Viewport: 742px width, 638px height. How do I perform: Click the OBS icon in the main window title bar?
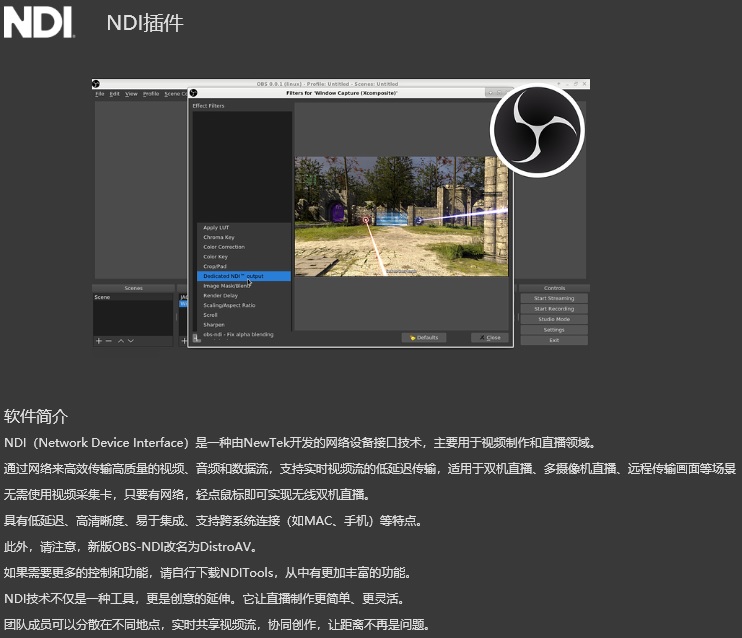pyautogui.click(x=96, y=84)
